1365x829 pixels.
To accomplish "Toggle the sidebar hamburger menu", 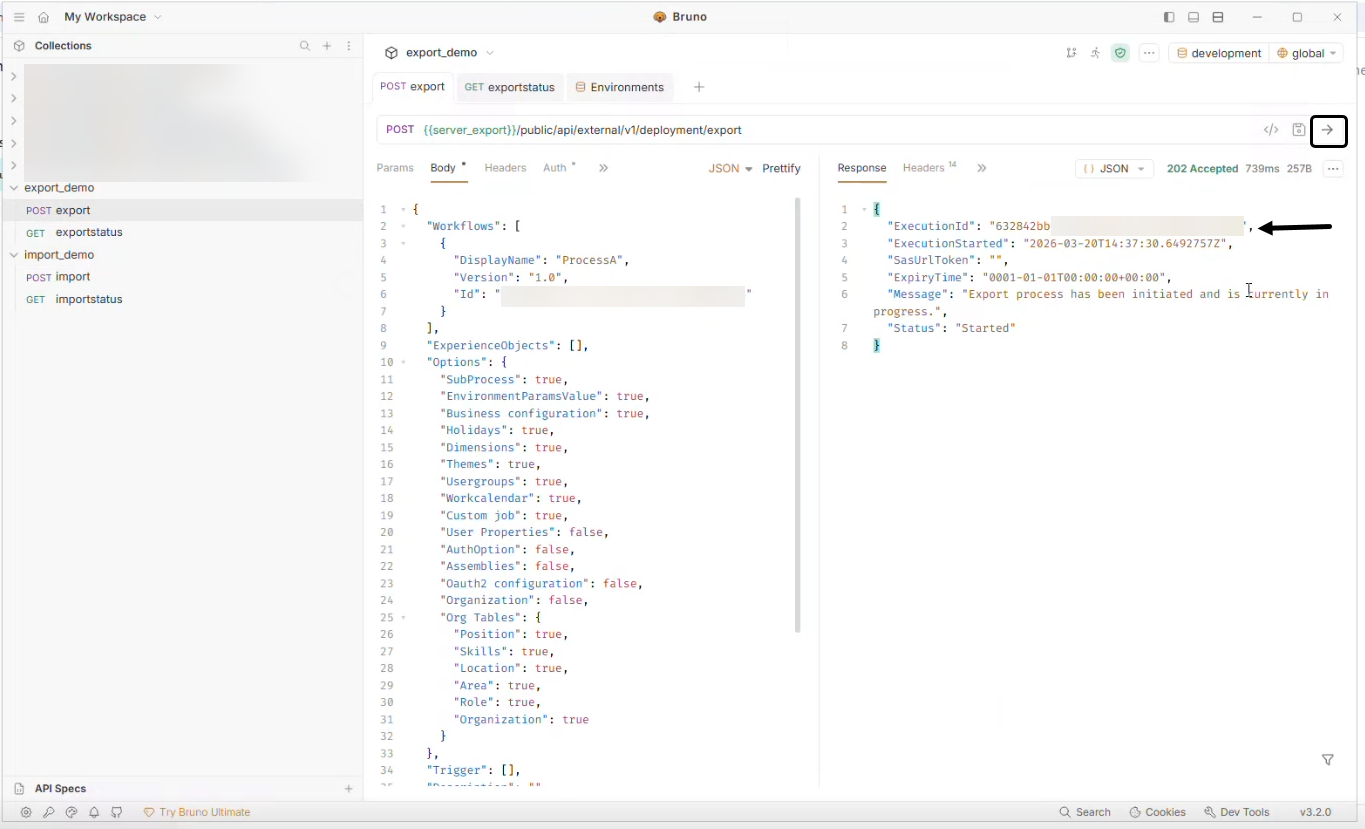I will (19, 17).
